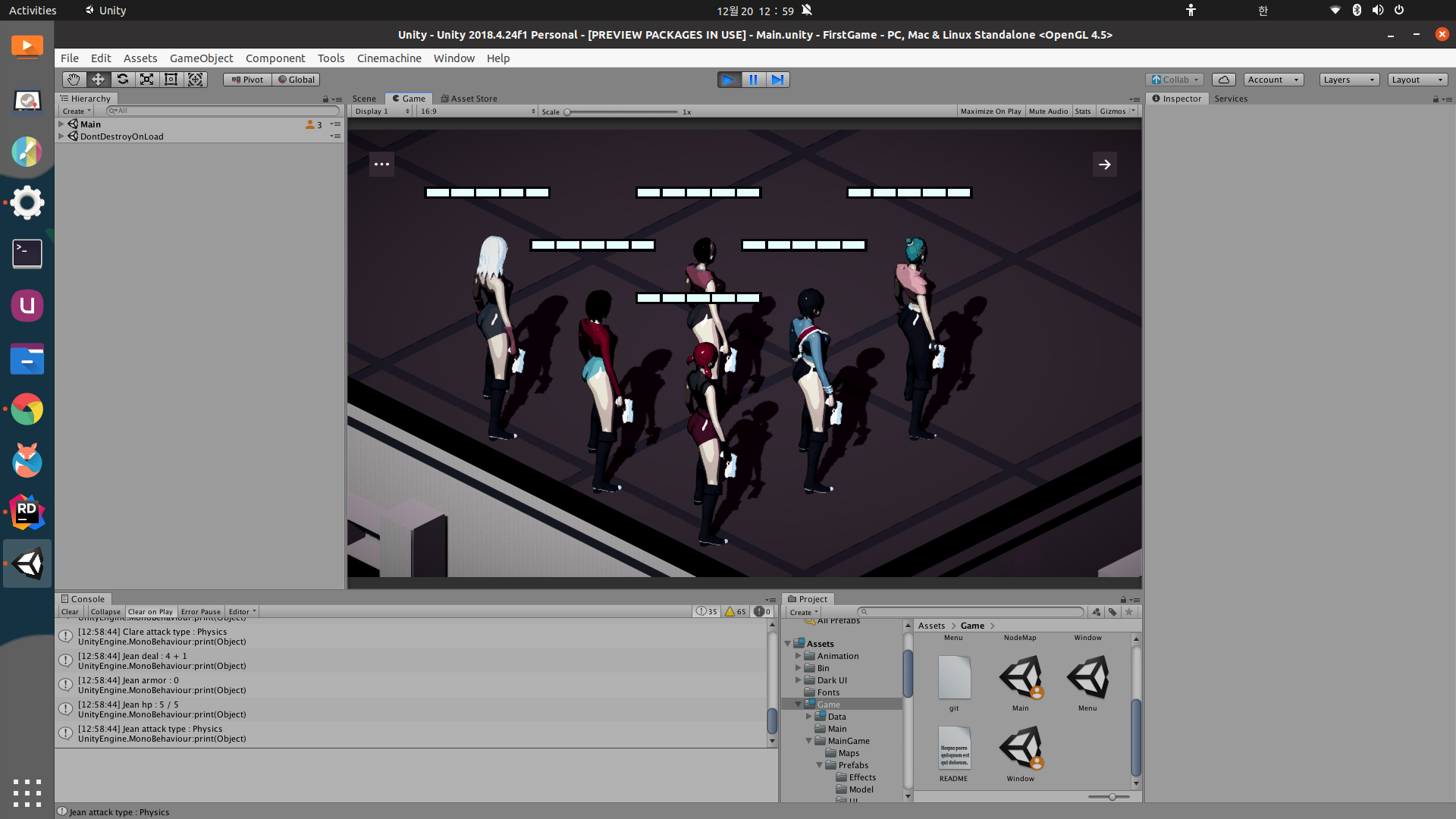Collapse the Prefabs folder in Project

(819, 765)
